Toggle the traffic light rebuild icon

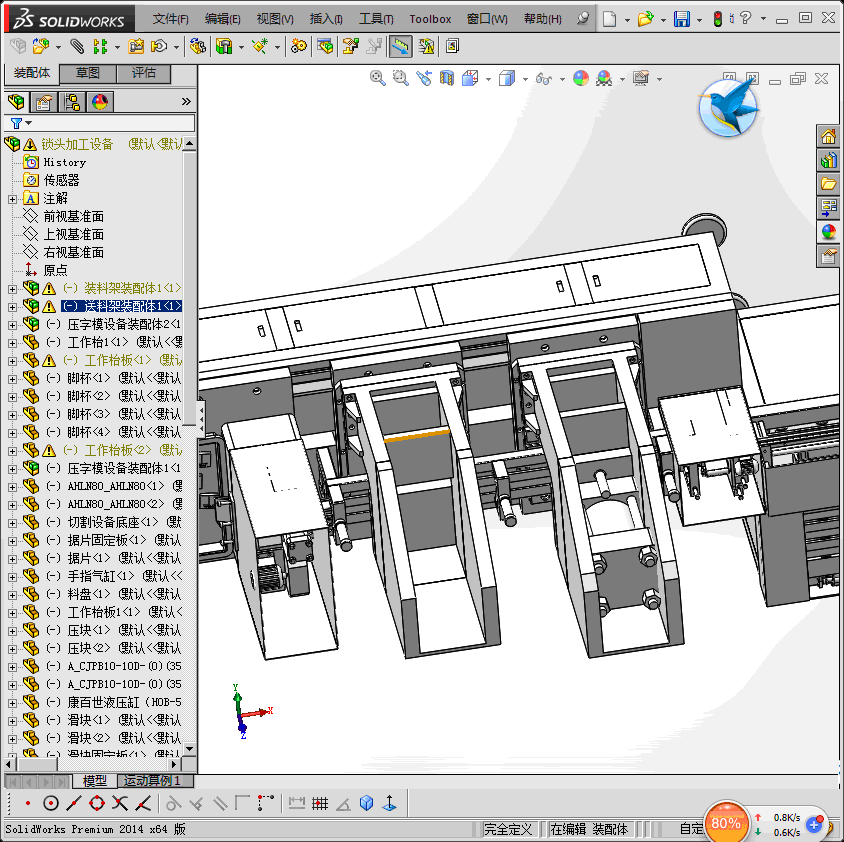point(717,19)
